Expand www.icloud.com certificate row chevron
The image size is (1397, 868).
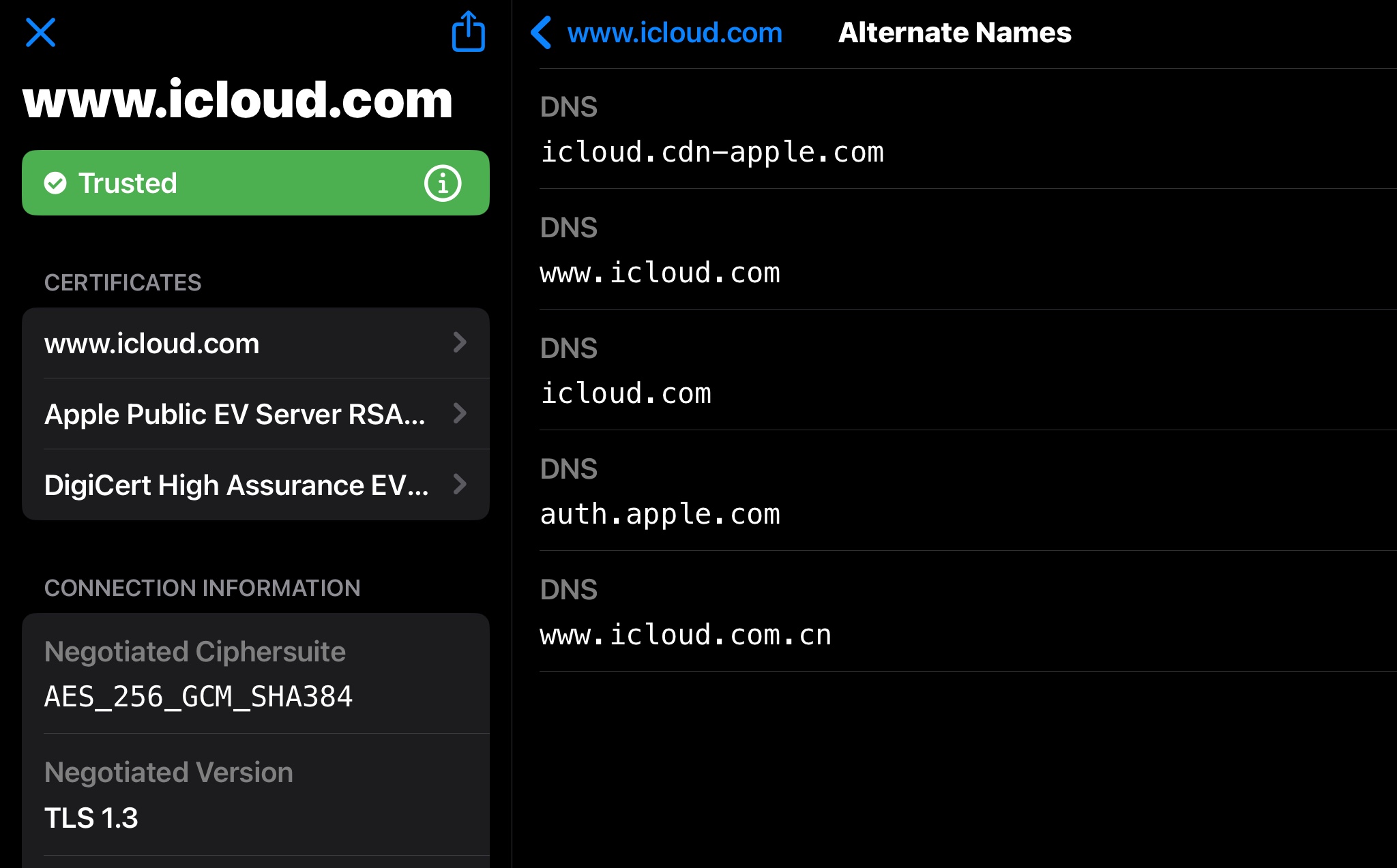pos(460,342)
